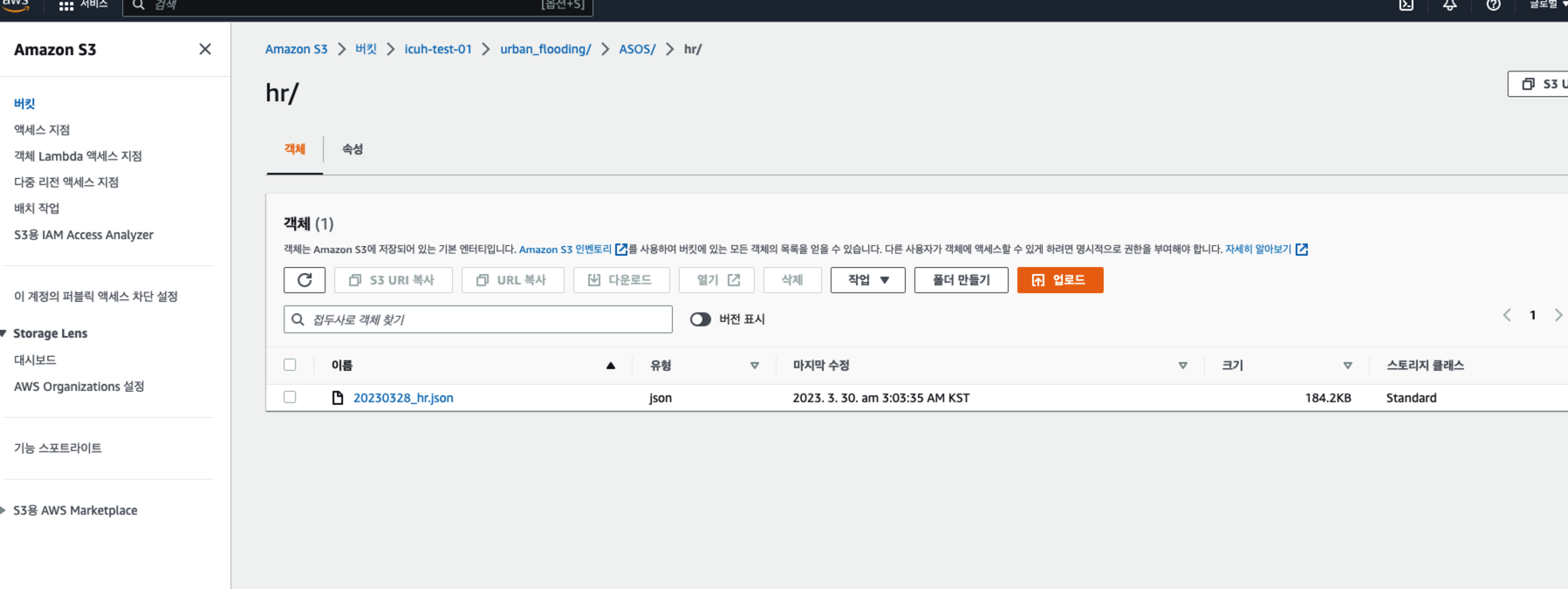This screenshot has width=1568, height=589.
Task: Tick the checkbox for 20230328_hr.json
Action: click(290, 397)
